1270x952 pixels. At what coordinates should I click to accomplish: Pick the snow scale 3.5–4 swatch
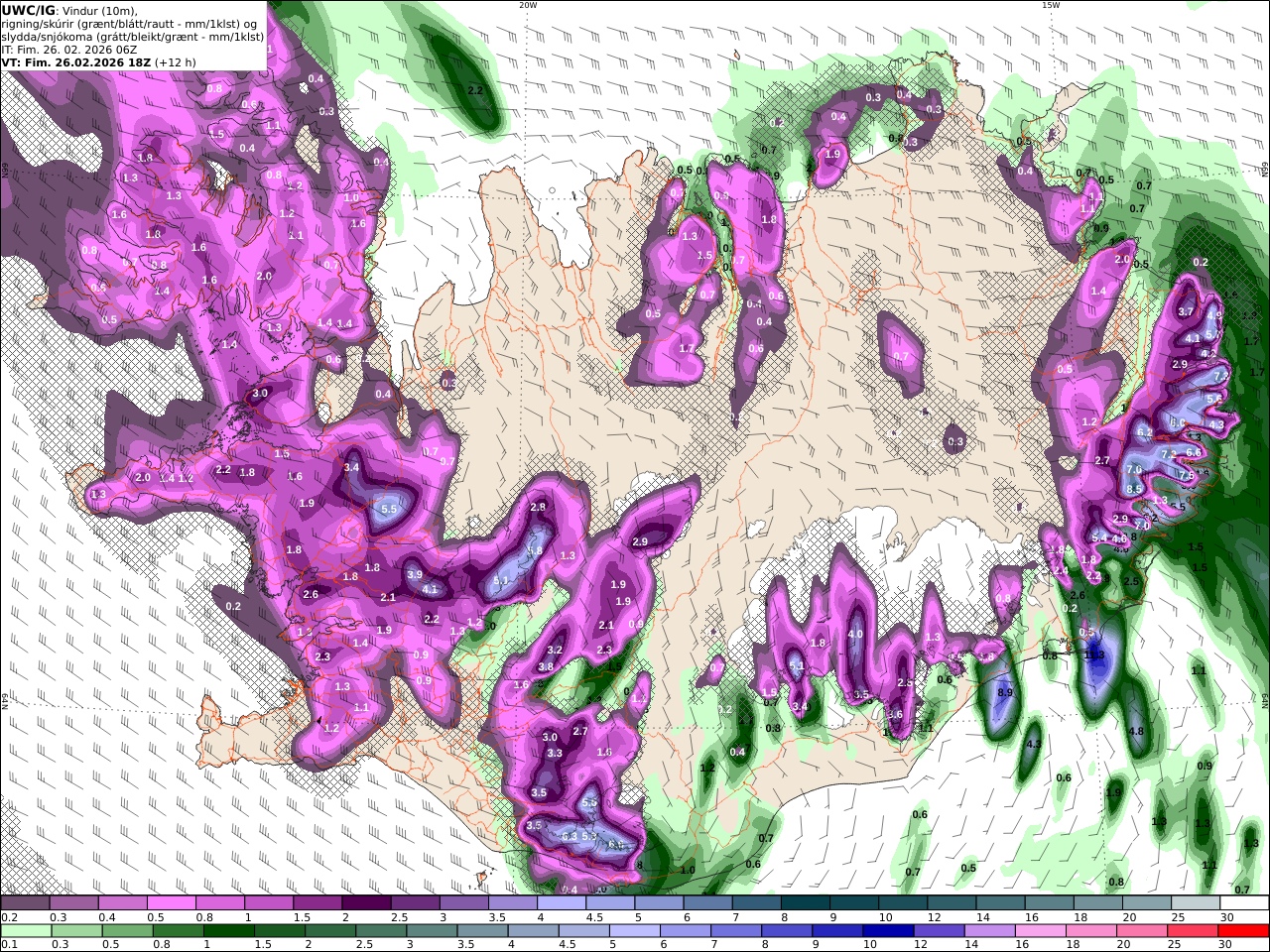(x=512, y=903)
